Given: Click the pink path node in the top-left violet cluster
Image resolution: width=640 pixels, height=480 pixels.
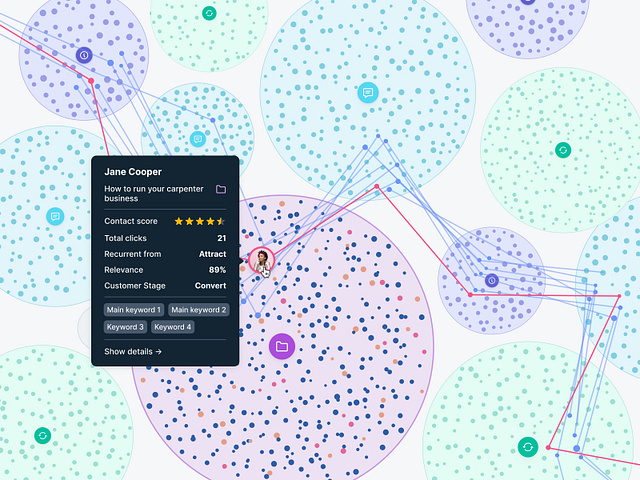Looking at the screenshot, I should tap(91, 81).
